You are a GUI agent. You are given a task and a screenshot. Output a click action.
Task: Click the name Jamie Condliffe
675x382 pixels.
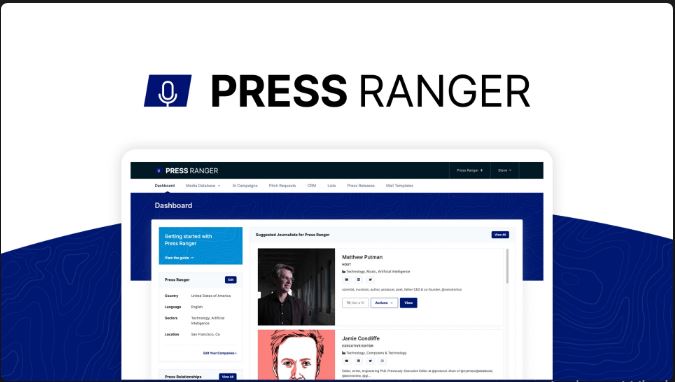pyautogui.click(x=361, y=339)
